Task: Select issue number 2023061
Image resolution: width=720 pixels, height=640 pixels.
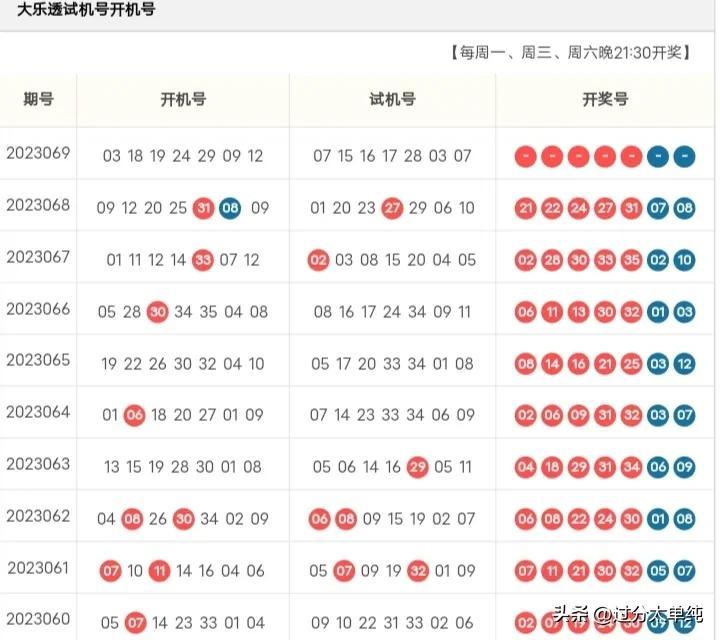Action: 38,568
